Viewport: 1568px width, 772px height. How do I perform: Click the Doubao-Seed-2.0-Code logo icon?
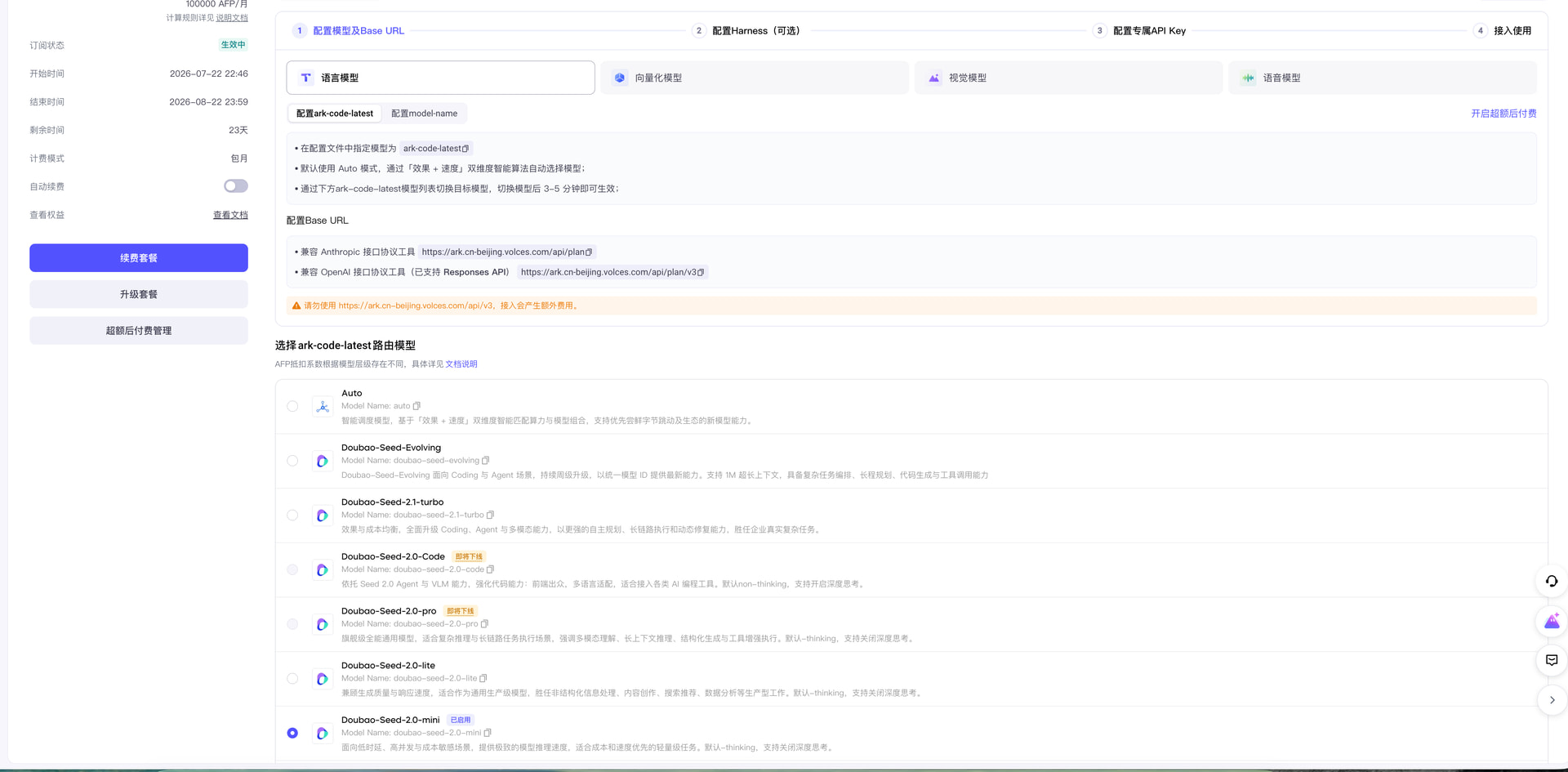coord(323,570)
